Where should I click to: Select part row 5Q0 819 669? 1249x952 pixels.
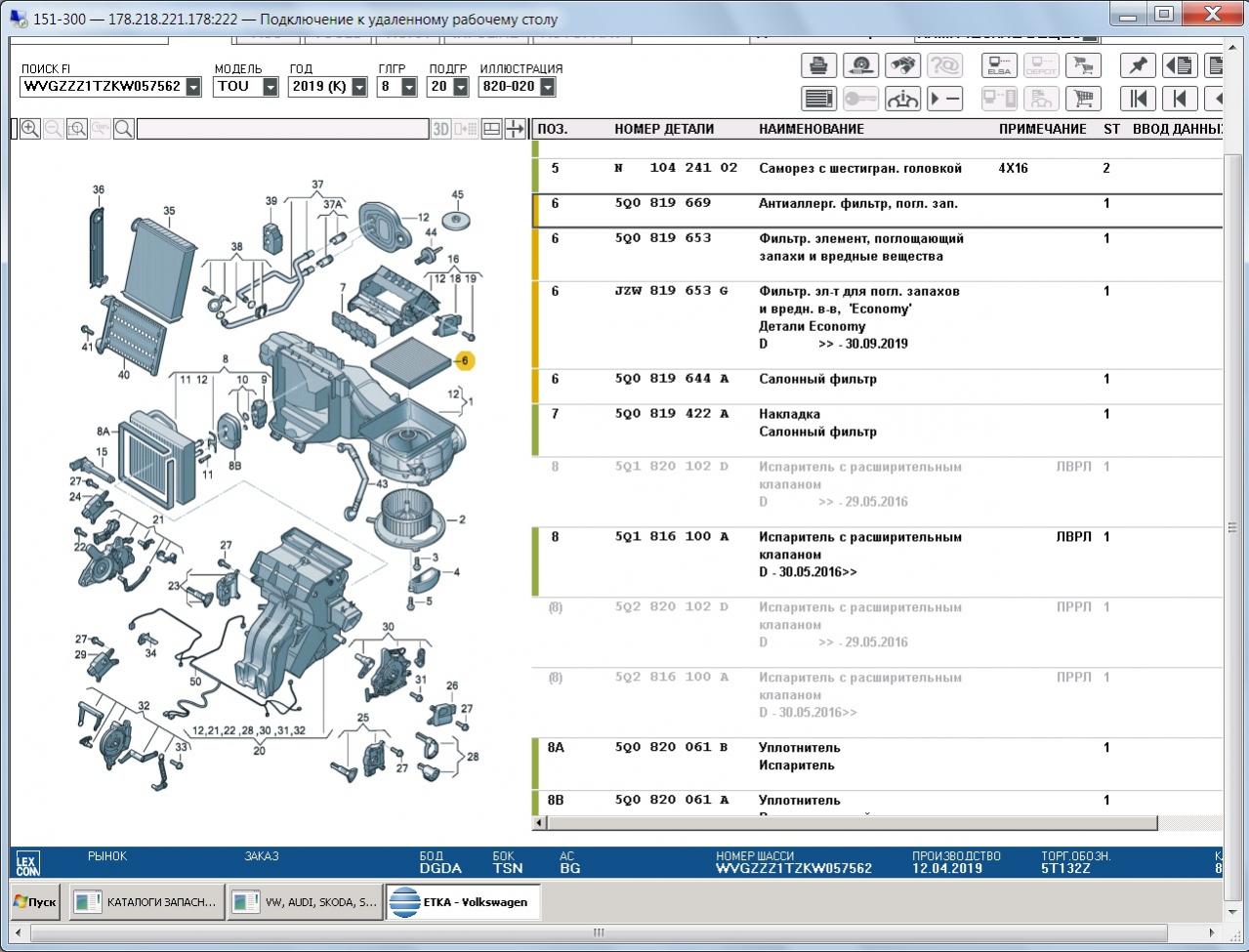tap(879, 210)
